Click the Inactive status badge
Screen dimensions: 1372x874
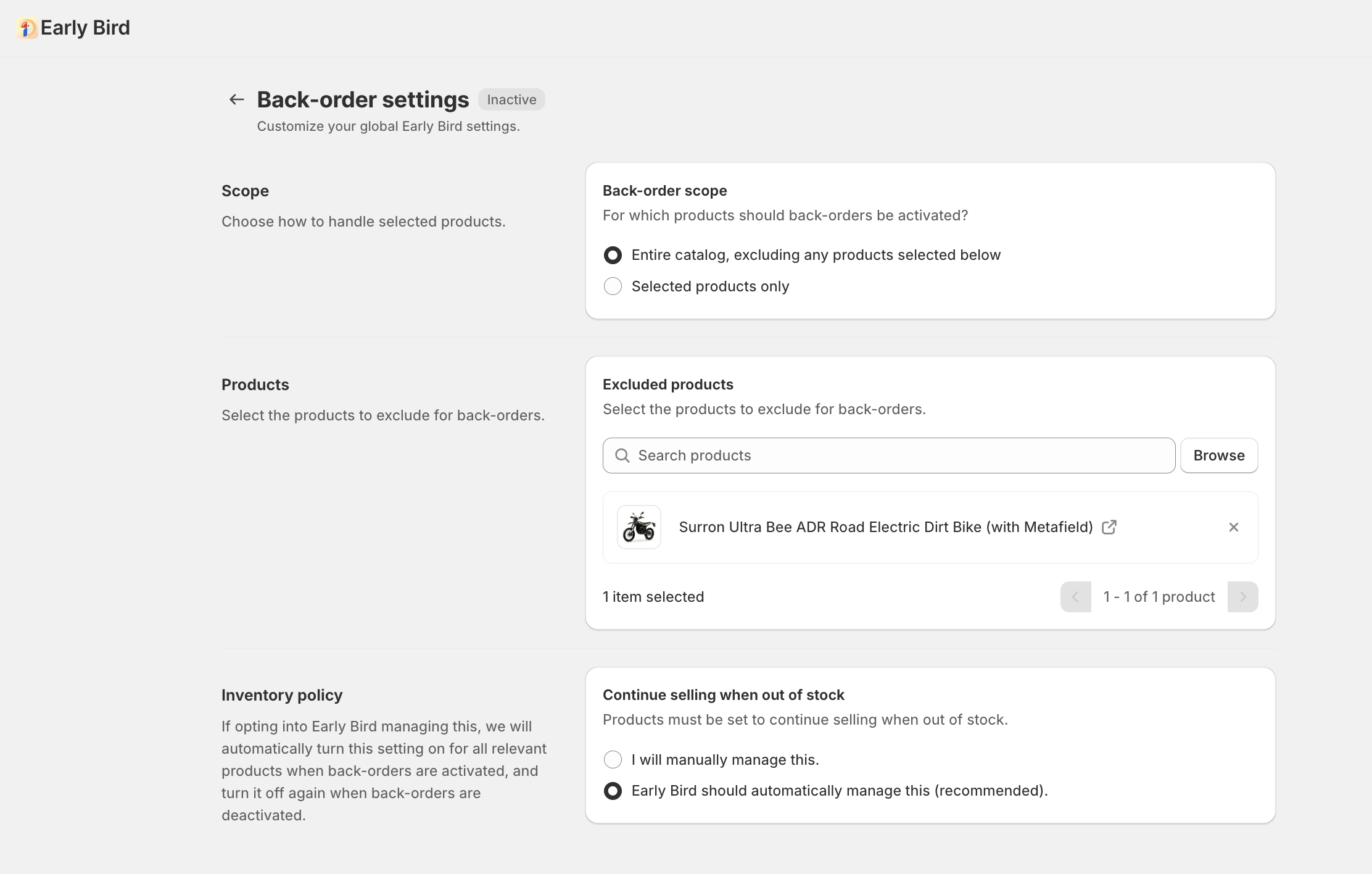(511, 99)
